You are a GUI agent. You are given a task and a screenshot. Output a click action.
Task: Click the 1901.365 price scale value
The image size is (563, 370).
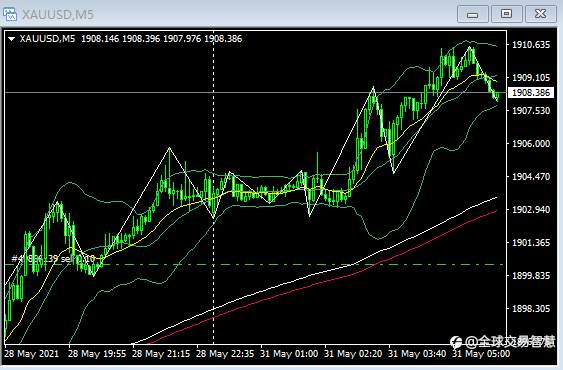tap(531, 243)
